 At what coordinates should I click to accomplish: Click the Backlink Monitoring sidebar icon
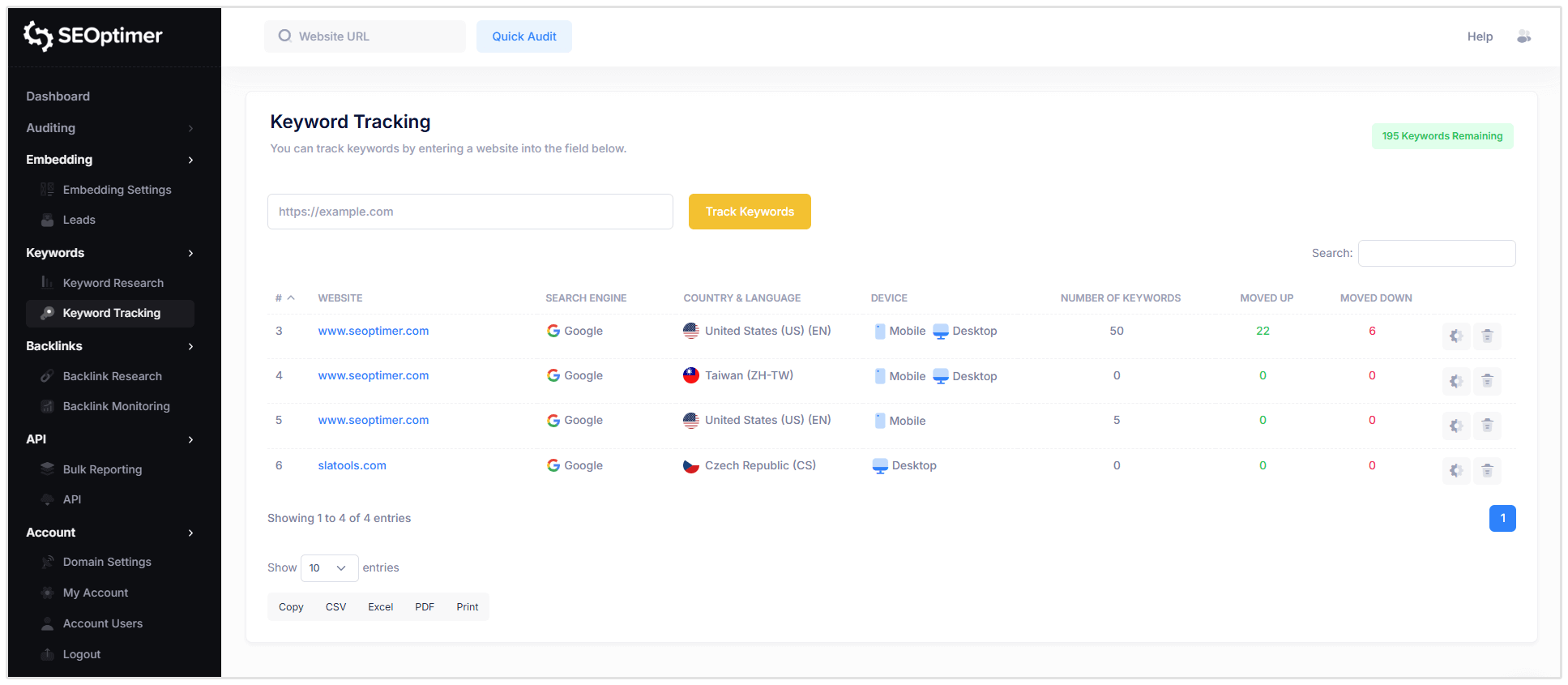[x=48, y=406]
